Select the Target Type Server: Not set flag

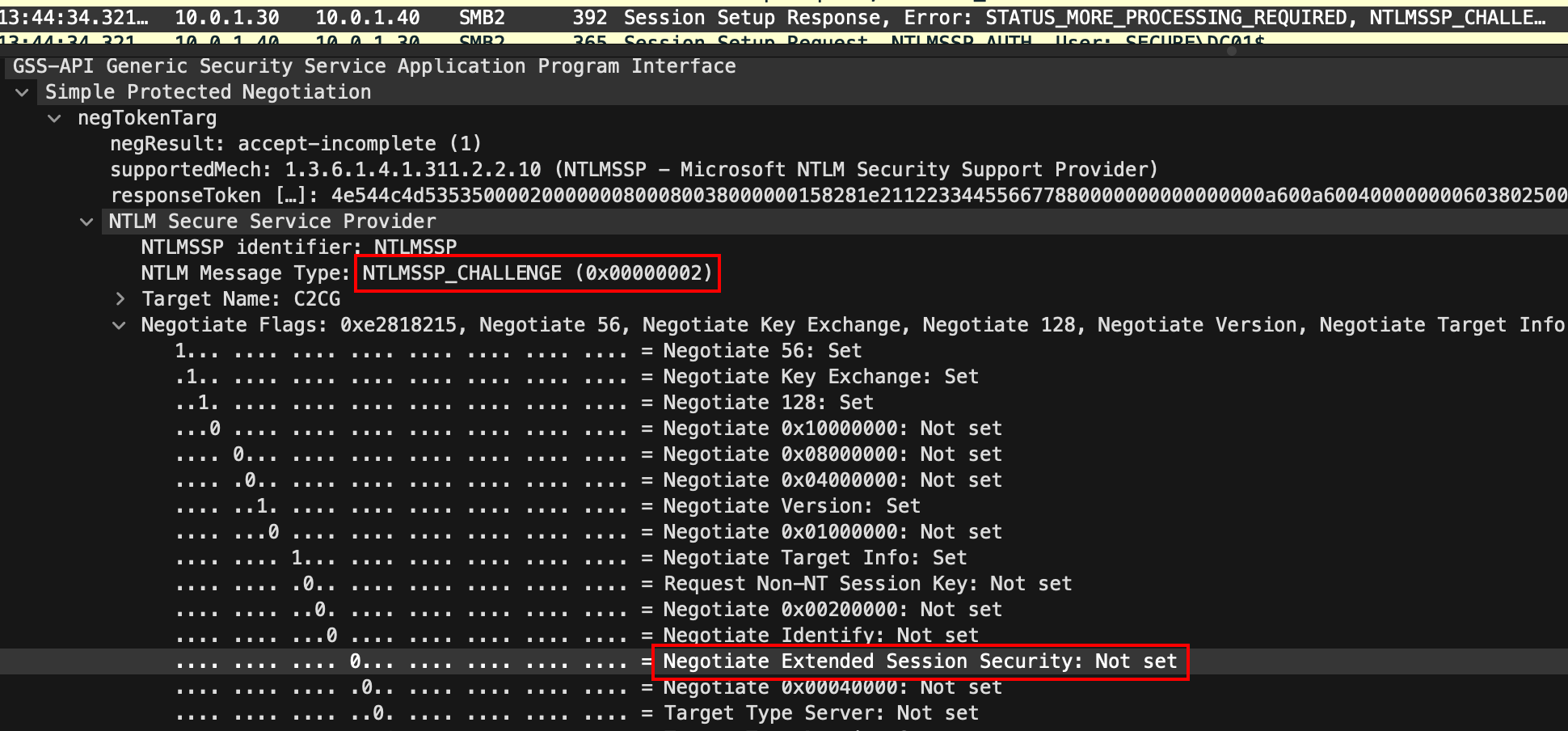[x=820, y=713]
